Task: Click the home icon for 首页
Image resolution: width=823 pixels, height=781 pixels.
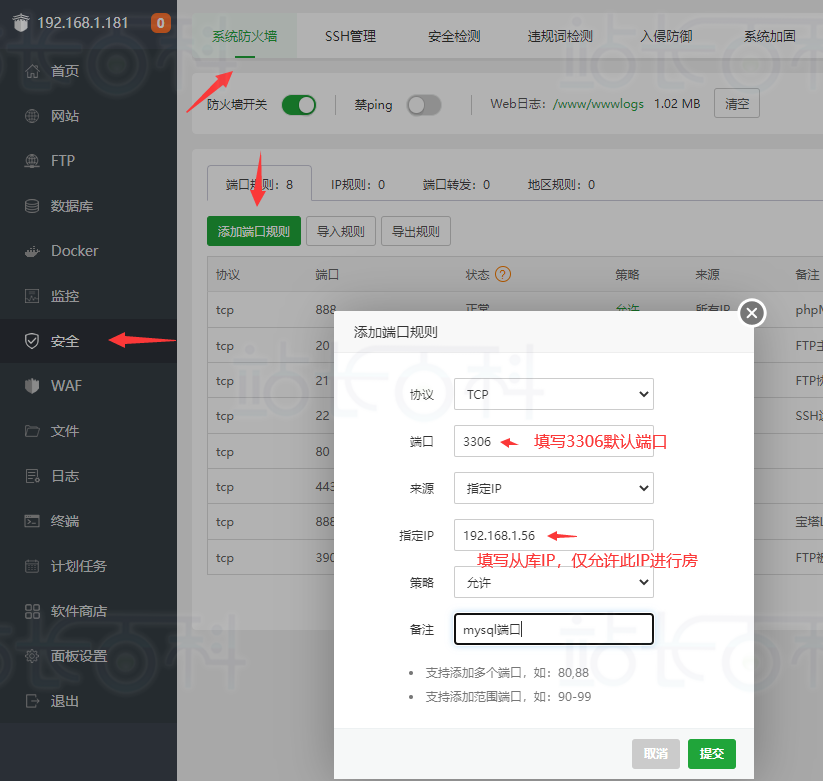Action: 32,71
